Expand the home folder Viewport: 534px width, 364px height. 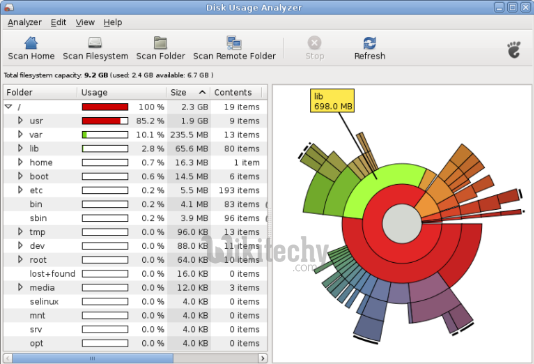click(x=20, y=162)
